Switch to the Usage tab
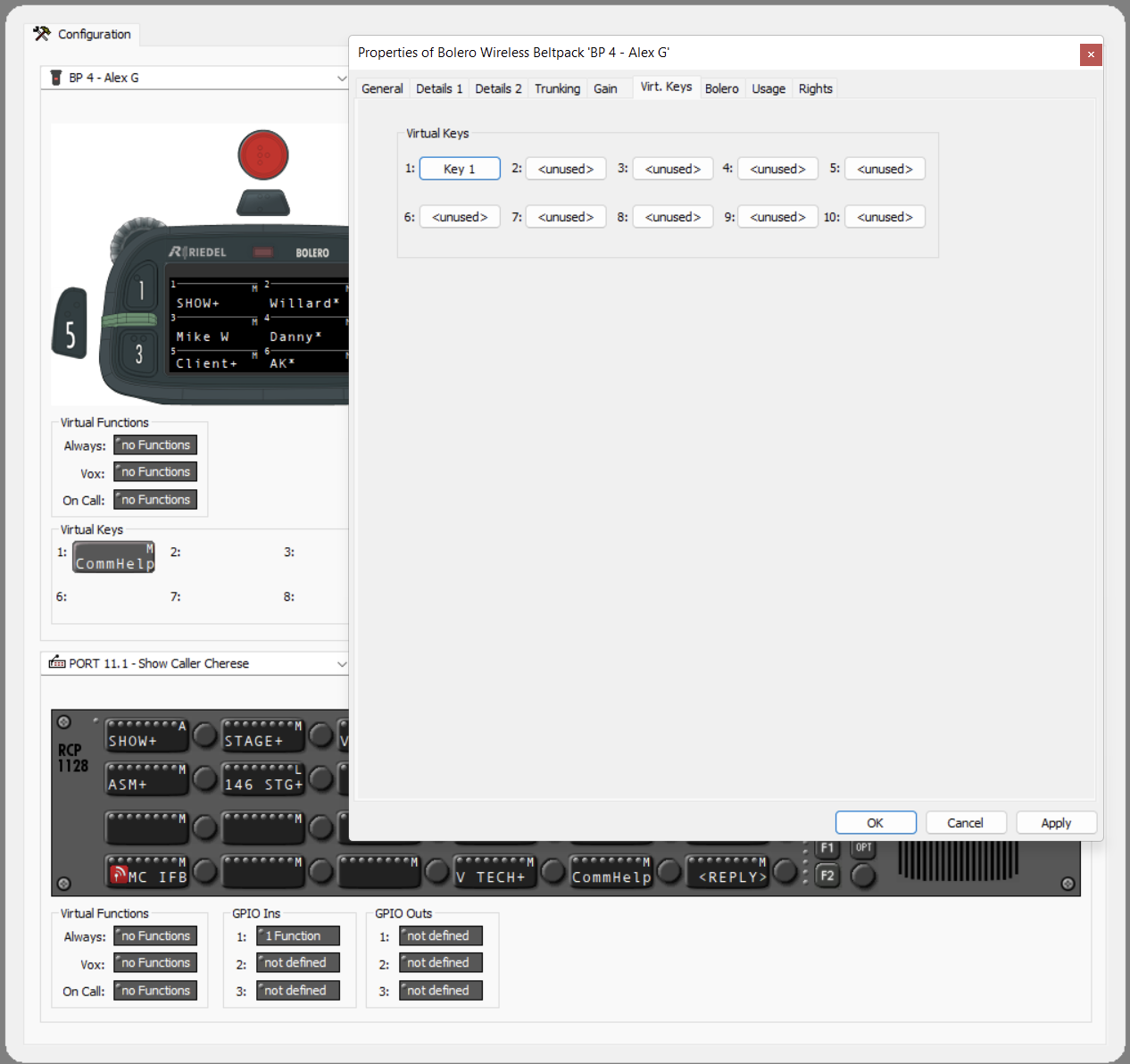 (769, 88)
